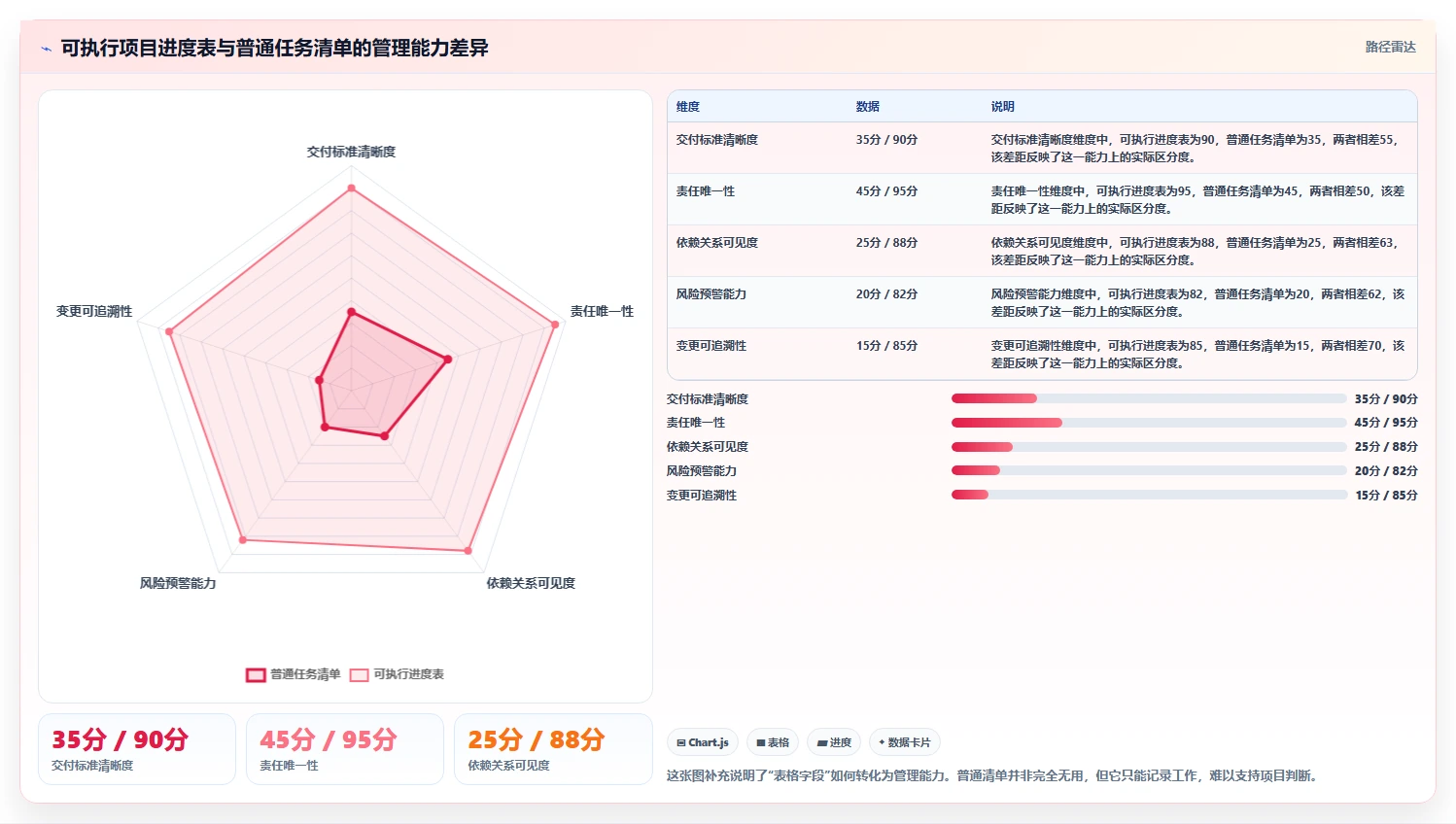Click the Chart.js tag chip
The width and height of the screenshot is (1456, 824).
point(703,742)
